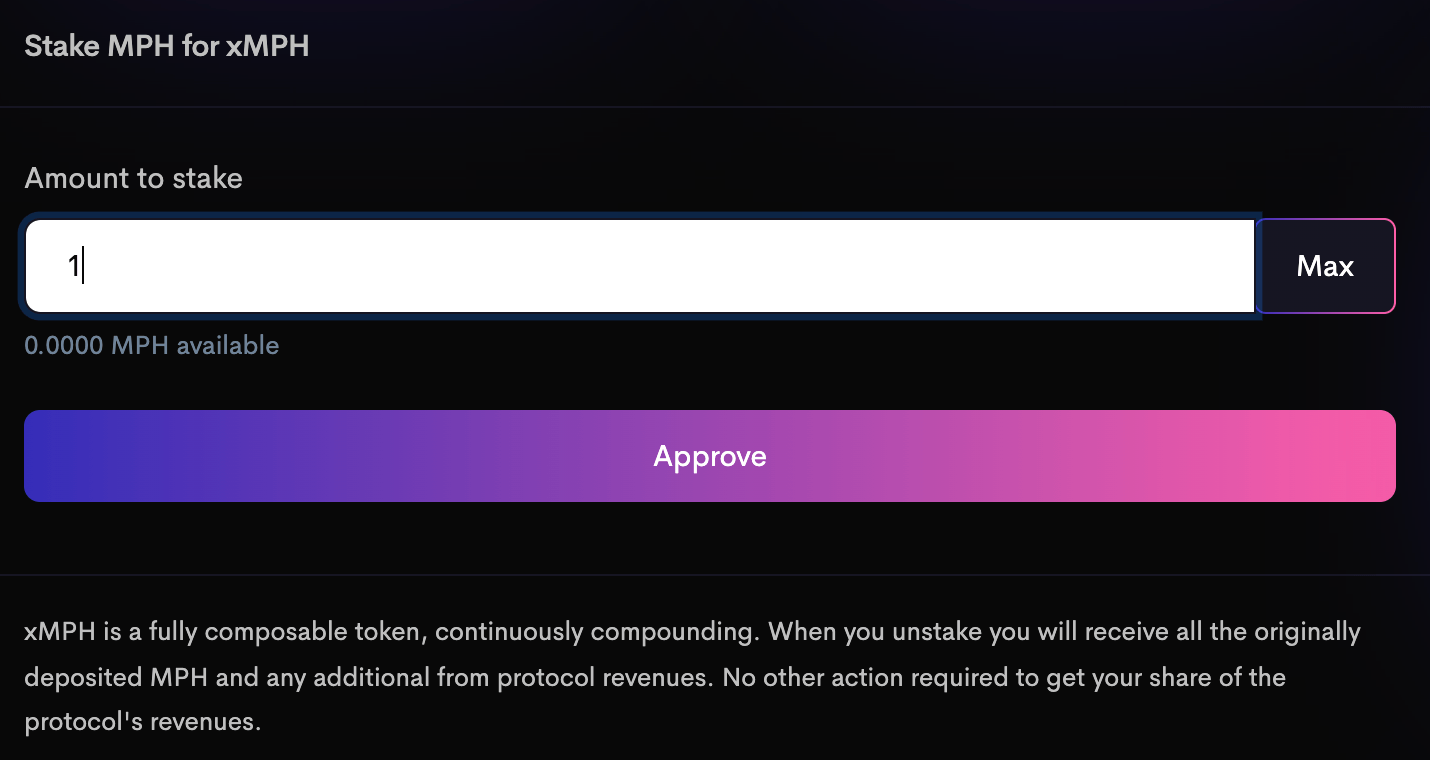1430x760 pixels.
Task: Click the 'Stake MPH for xMPH' heading
Action: tap(167, 46)
